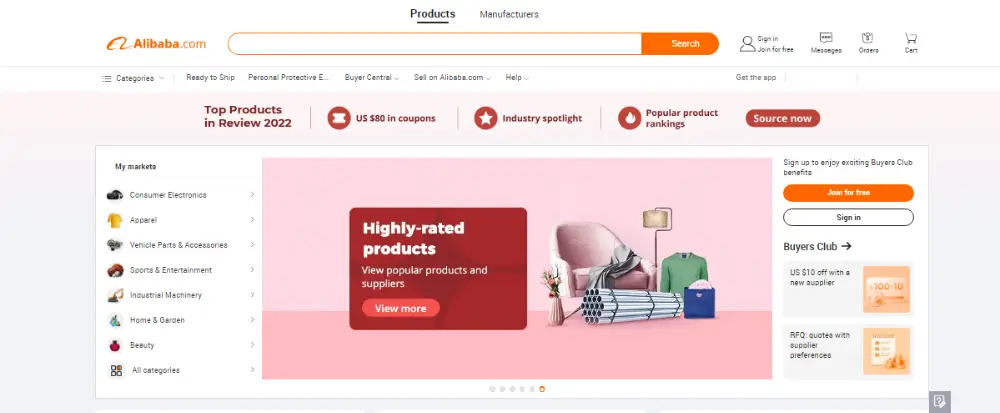The height and width of the screenshot is (413, 1000).
Task: Expand the Categories dropdown menu
Action: pos(133,78)
